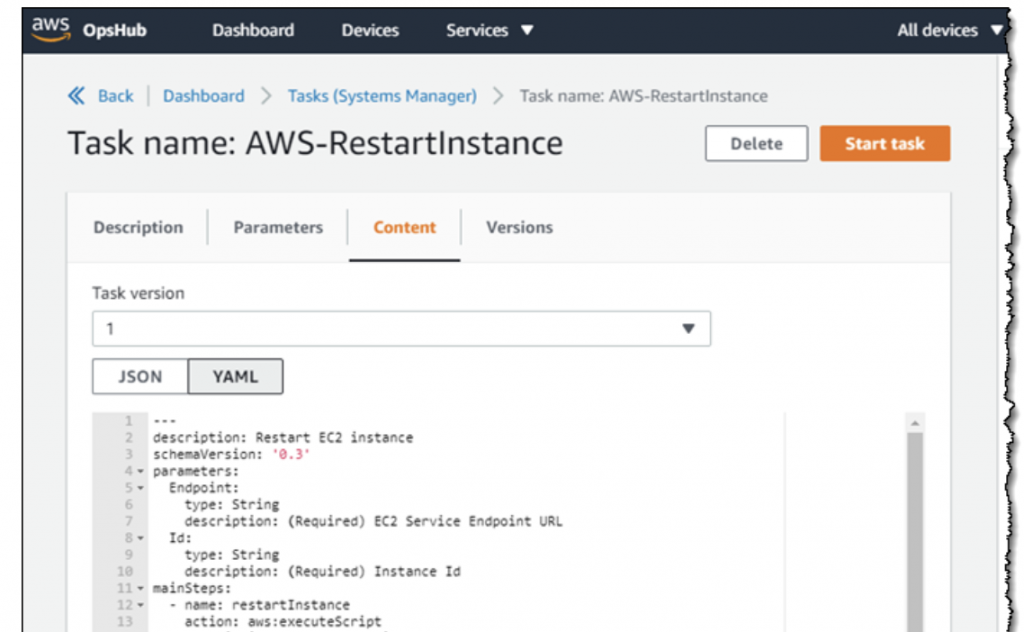Click the 'type: String' line under Id
The width and height of the screenshot is (1024, 632).
(231, 555)
